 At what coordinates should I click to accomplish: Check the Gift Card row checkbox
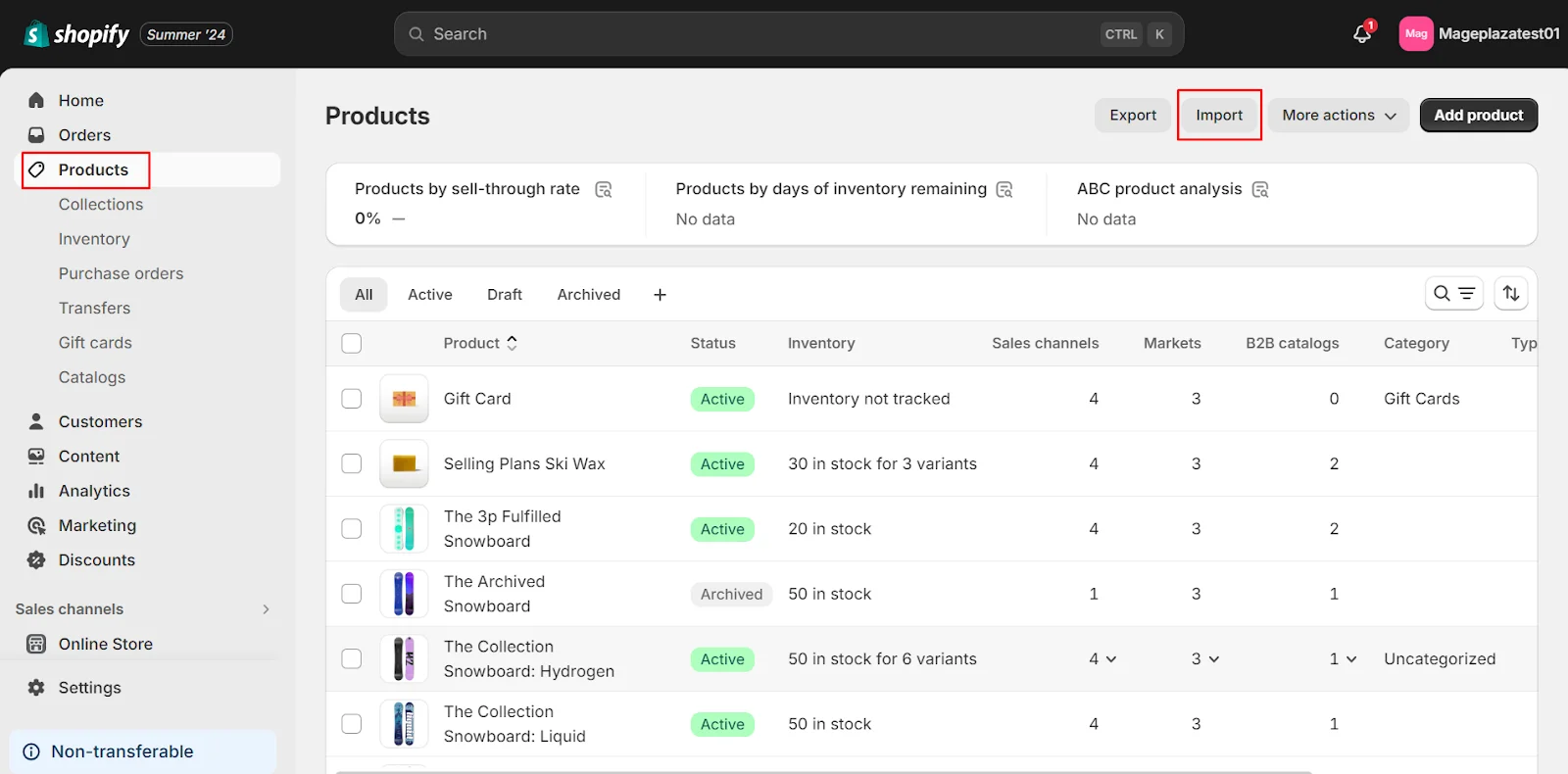tap(352, 399)
